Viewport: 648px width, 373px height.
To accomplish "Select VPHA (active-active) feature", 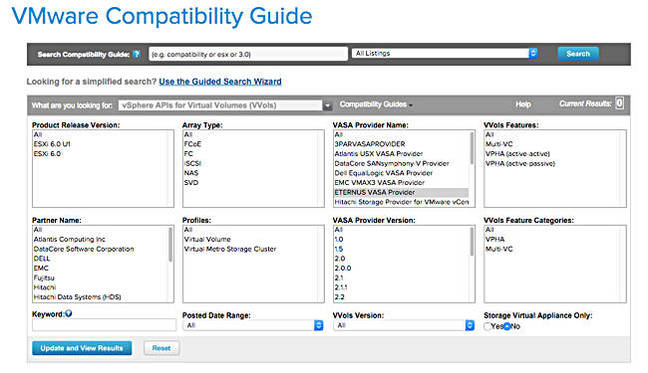I will [517, 154].
